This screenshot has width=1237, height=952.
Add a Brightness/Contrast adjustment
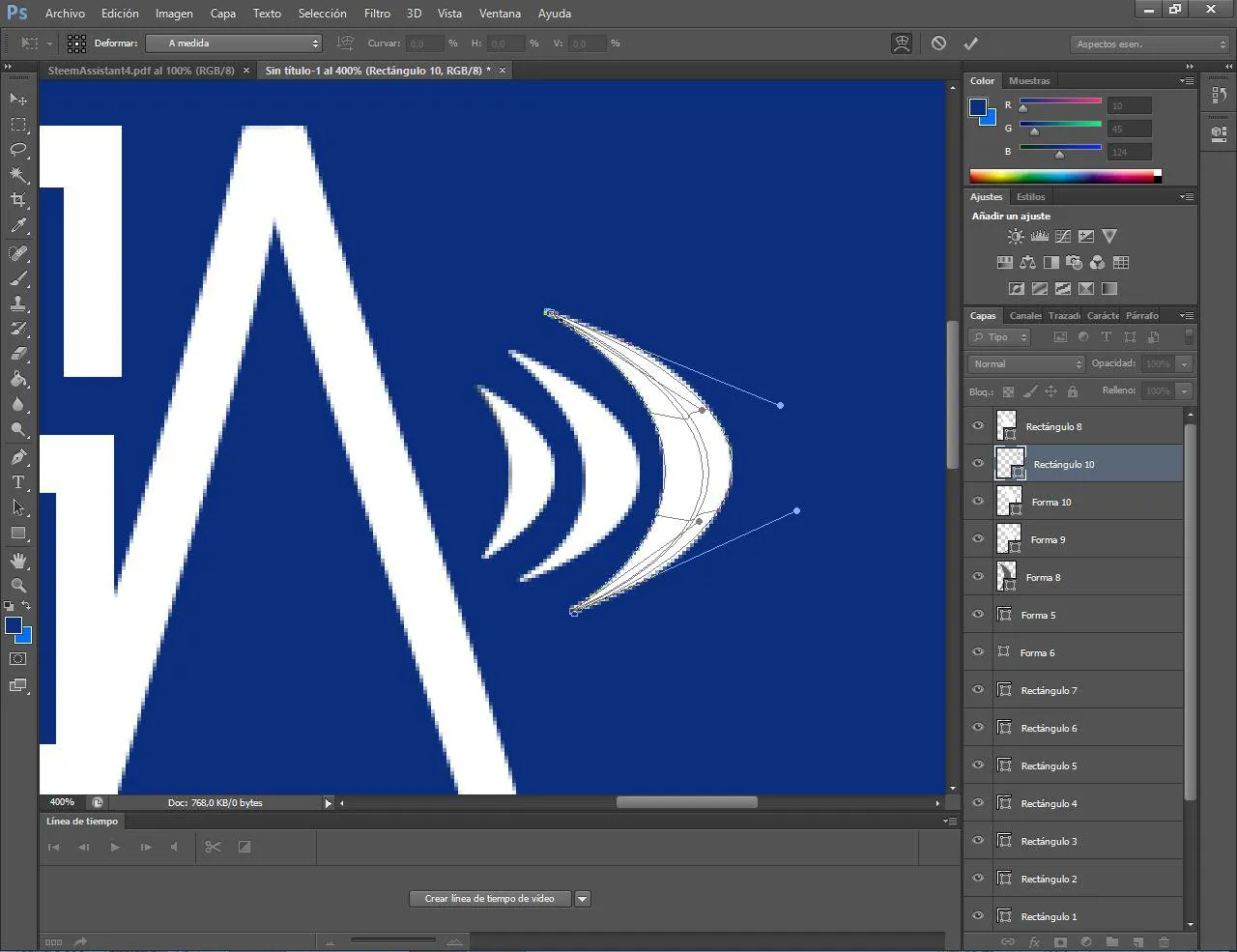(1016, 236)
